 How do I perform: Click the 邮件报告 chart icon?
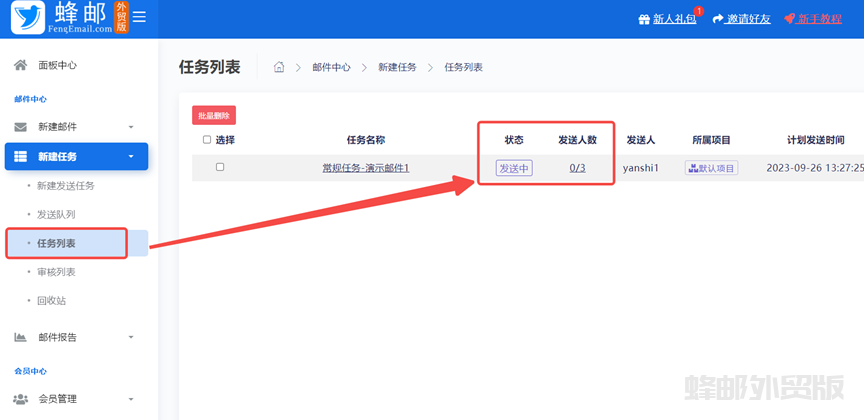coord(20,337)
